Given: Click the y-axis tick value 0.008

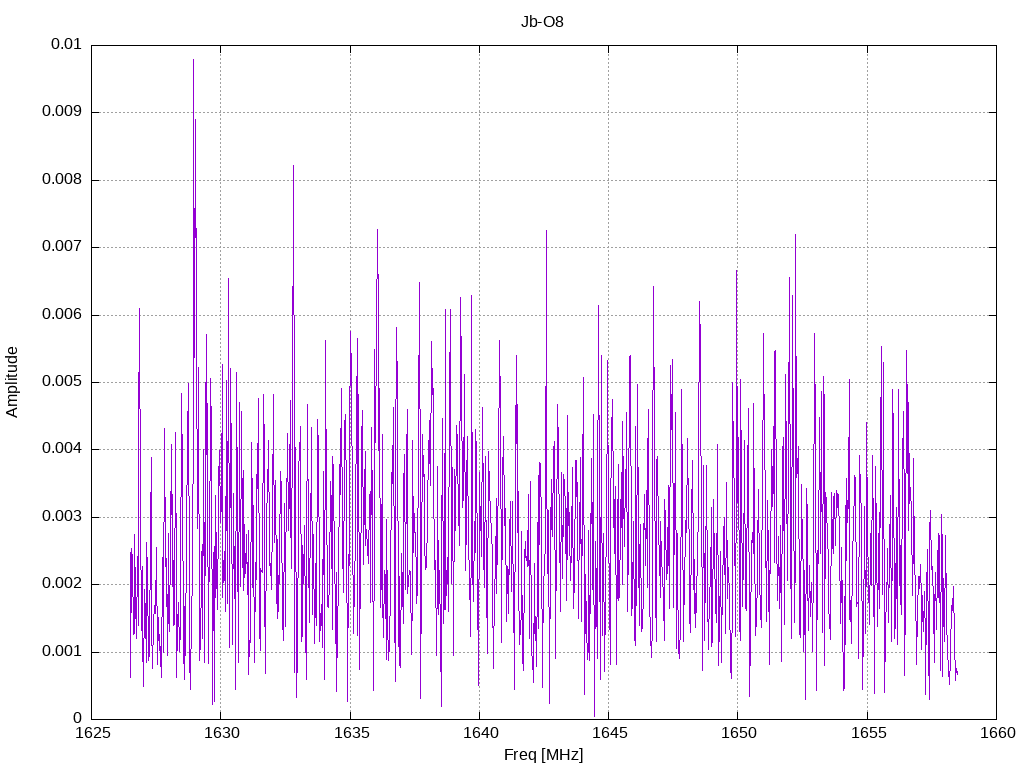Looking at the screenshot, I should tap(61, 180).
